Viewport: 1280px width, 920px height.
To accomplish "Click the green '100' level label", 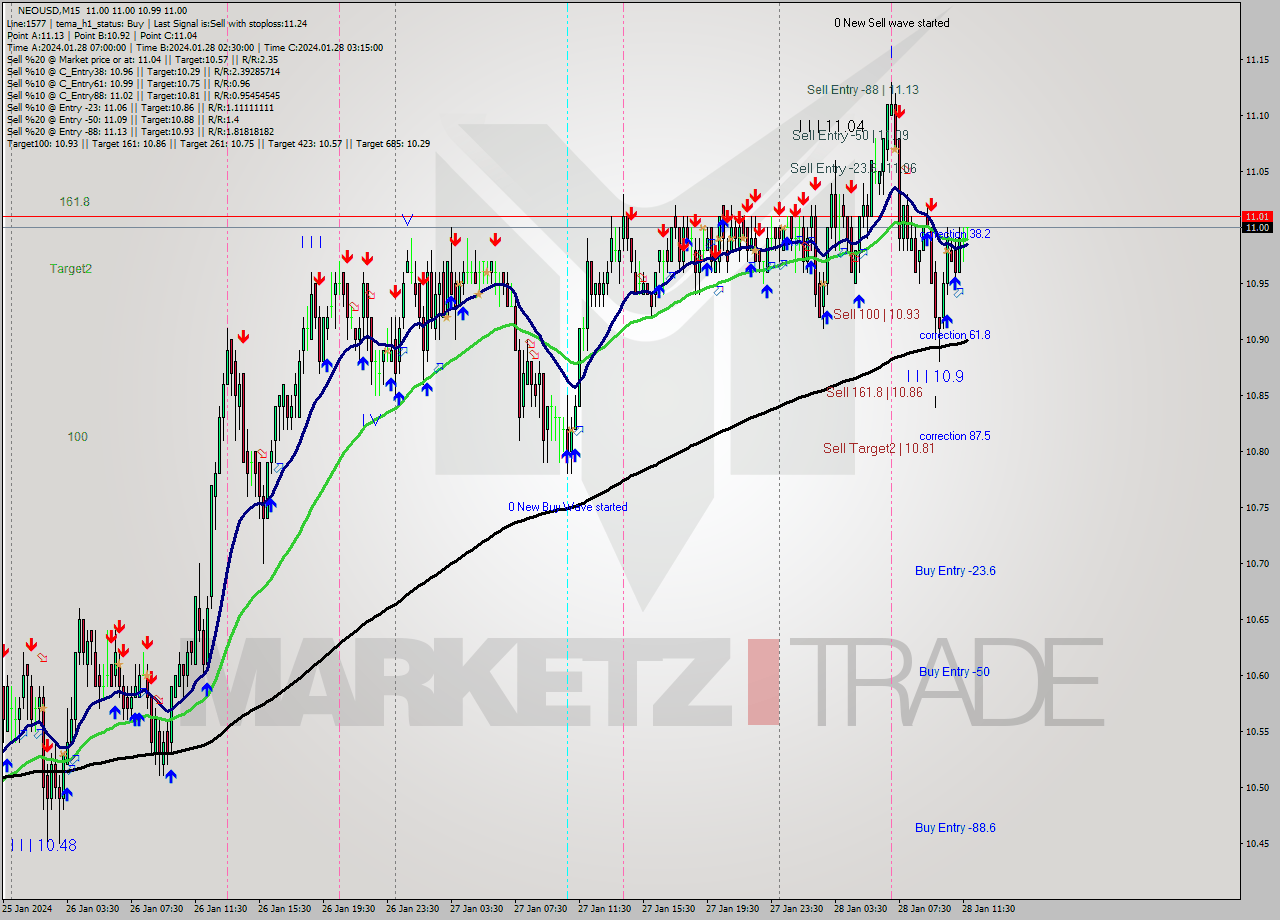I will pyautogui.click(x=77, y=436).
